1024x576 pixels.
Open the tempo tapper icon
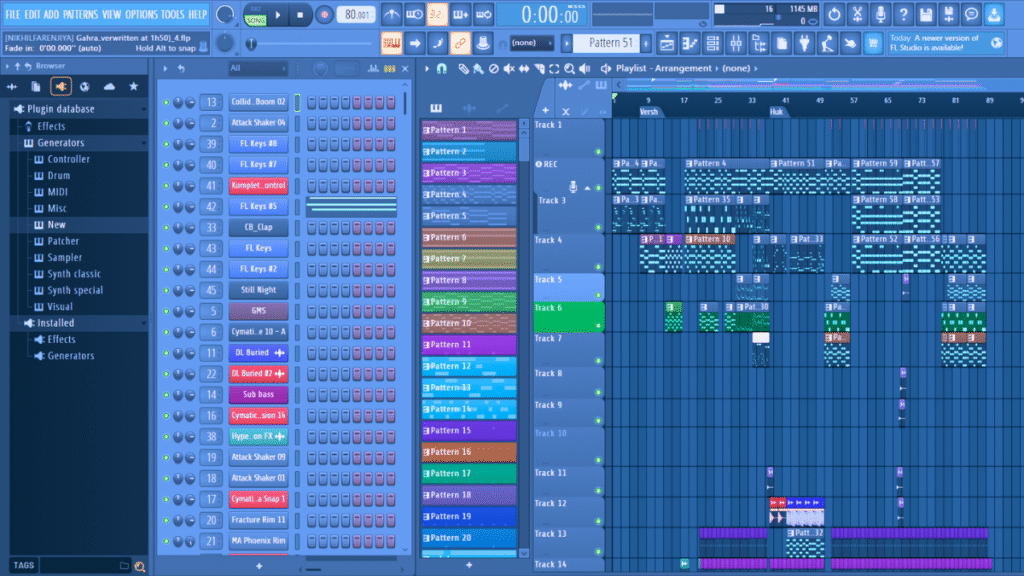coord(827,44)
